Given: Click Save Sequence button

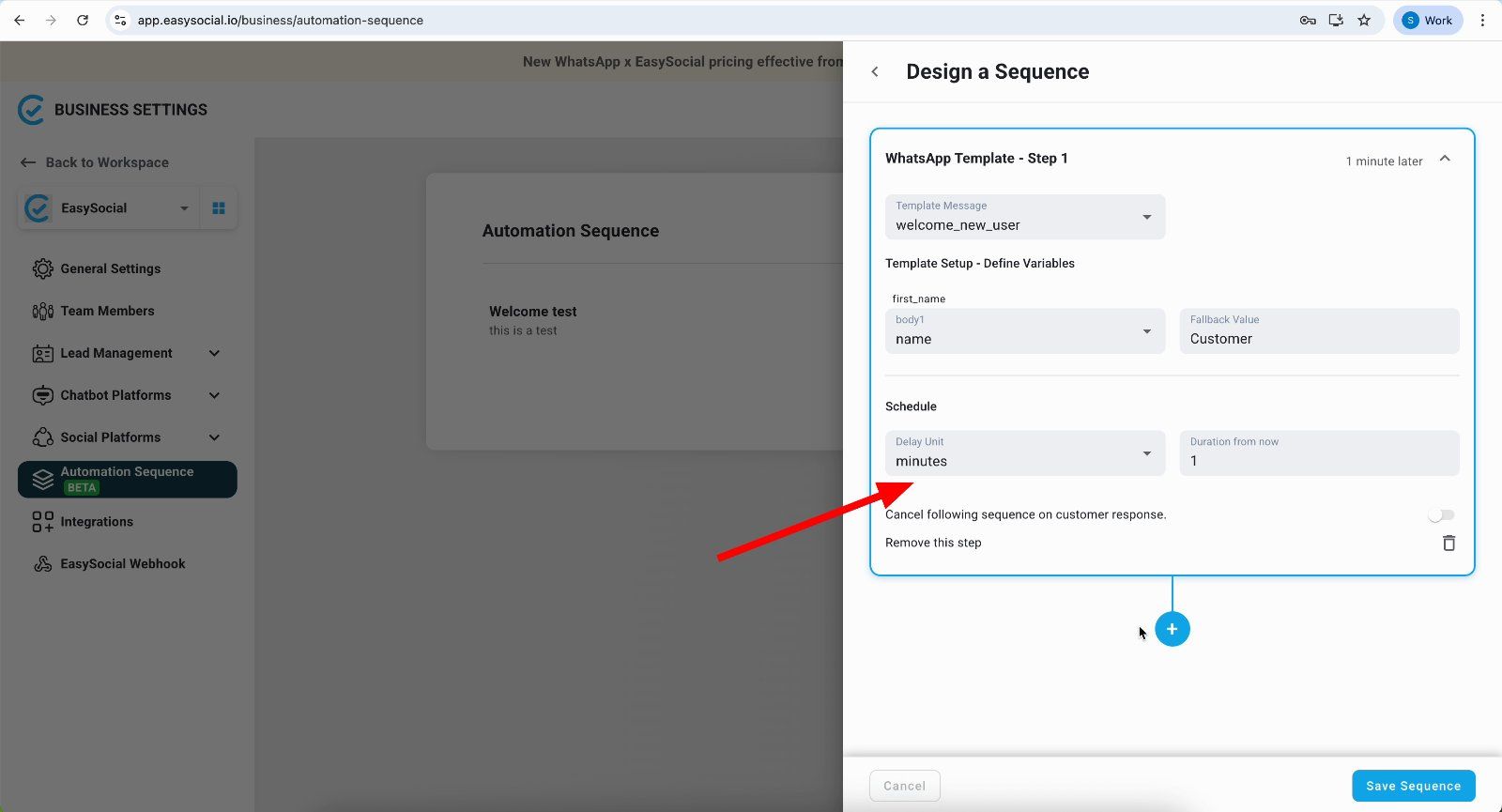Looking at the screenshot, I should tap(1414, 786).
